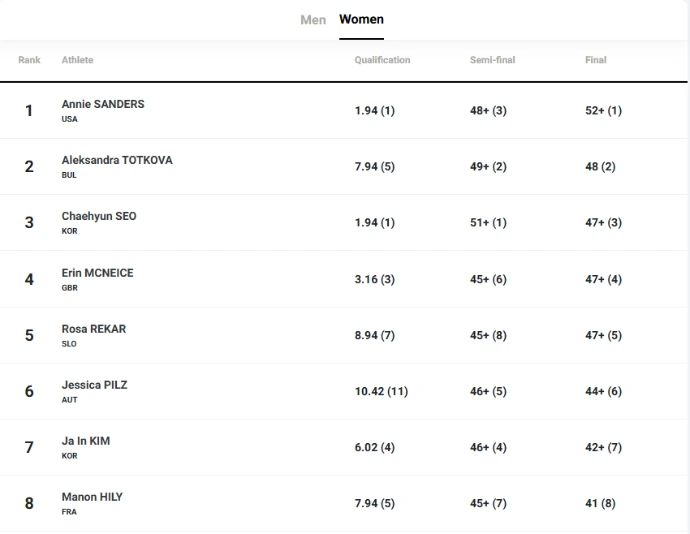The height and width of the screenshot is (534, 690).
Task: Select final score 52+ (1)
Action: (603, 110)
